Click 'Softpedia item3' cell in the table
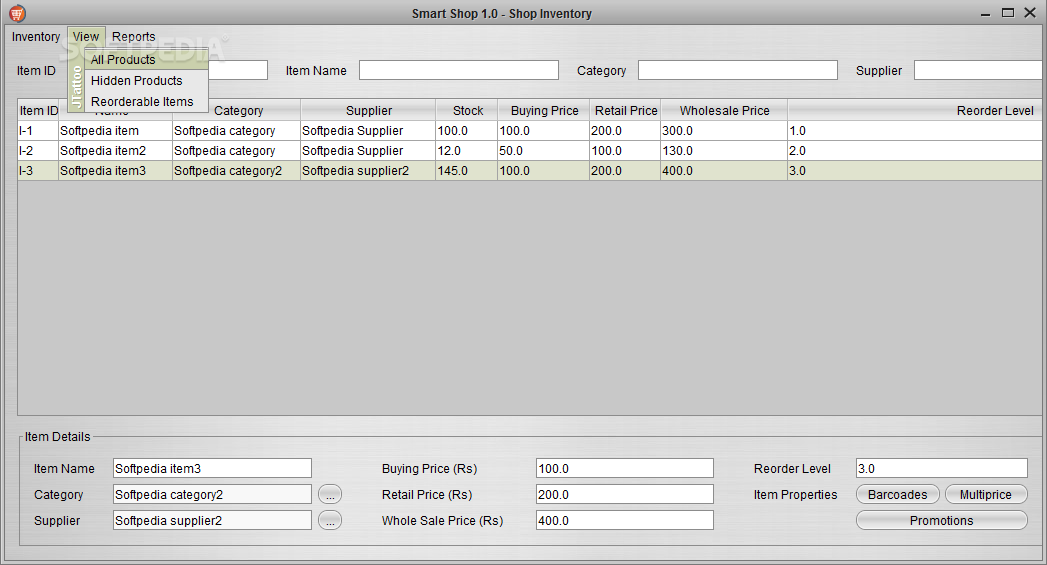 click(x=116, y=171)
